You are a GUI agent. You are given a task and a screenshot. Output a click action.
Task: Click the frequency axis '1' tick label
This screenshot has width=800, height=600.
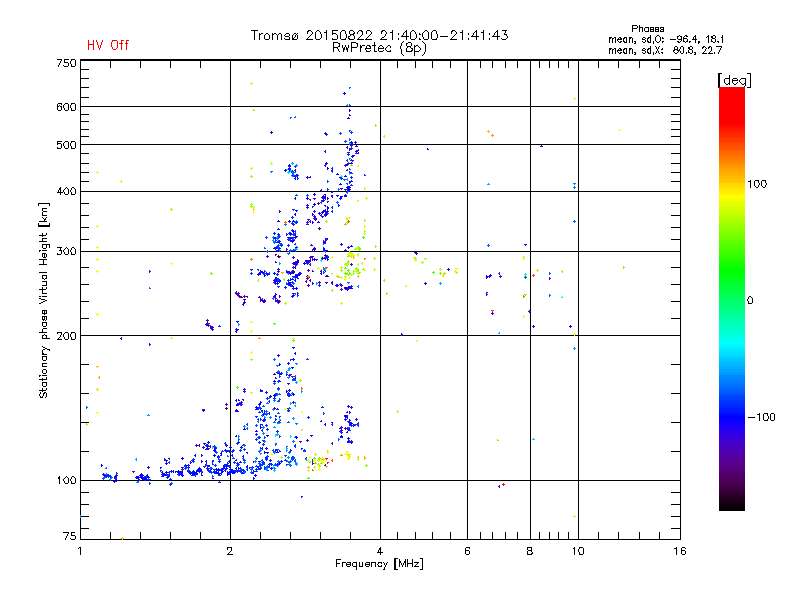point(80,551)
